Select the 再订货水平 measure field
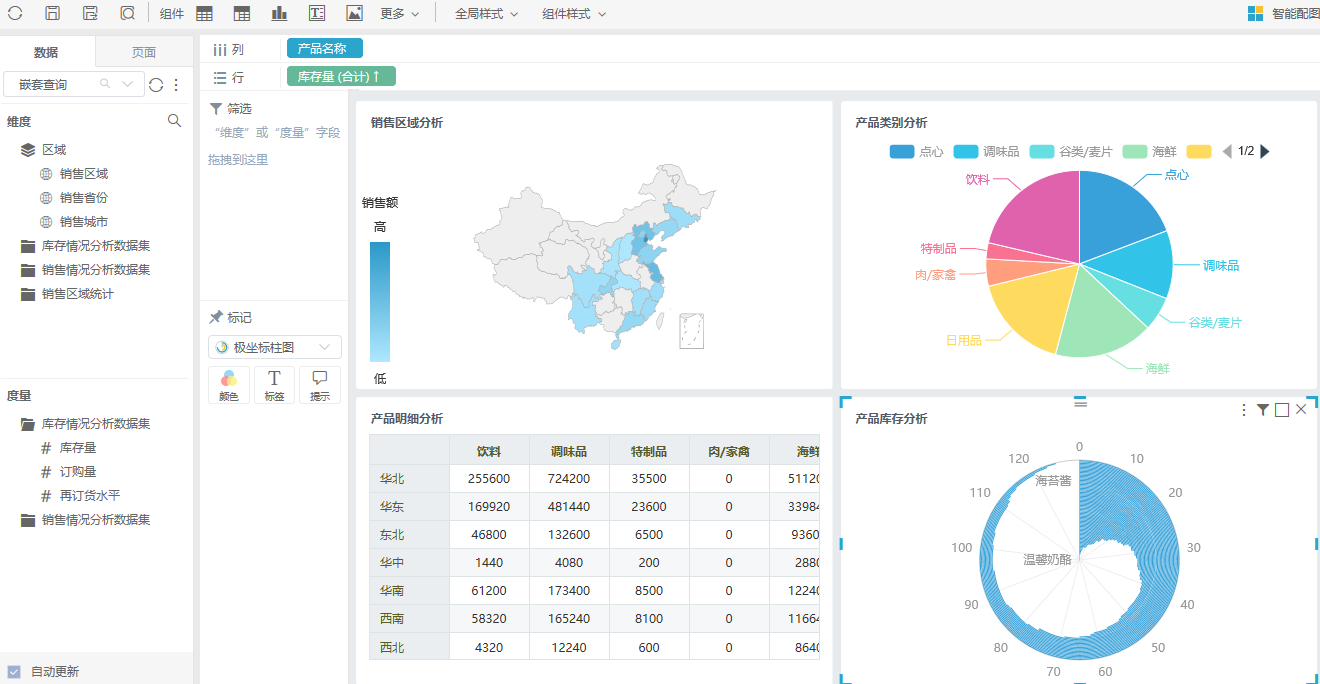 tap(90, 496)
